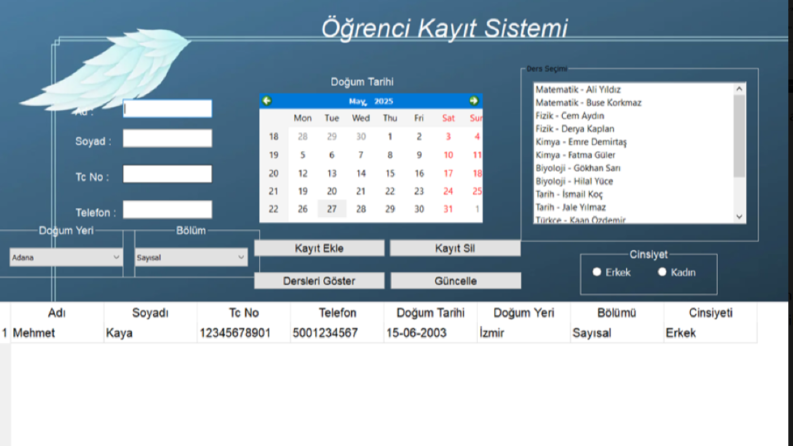The image size is (793, 446).
Task: Click the Kayıt Ekle button
Action: pos(319,248)
